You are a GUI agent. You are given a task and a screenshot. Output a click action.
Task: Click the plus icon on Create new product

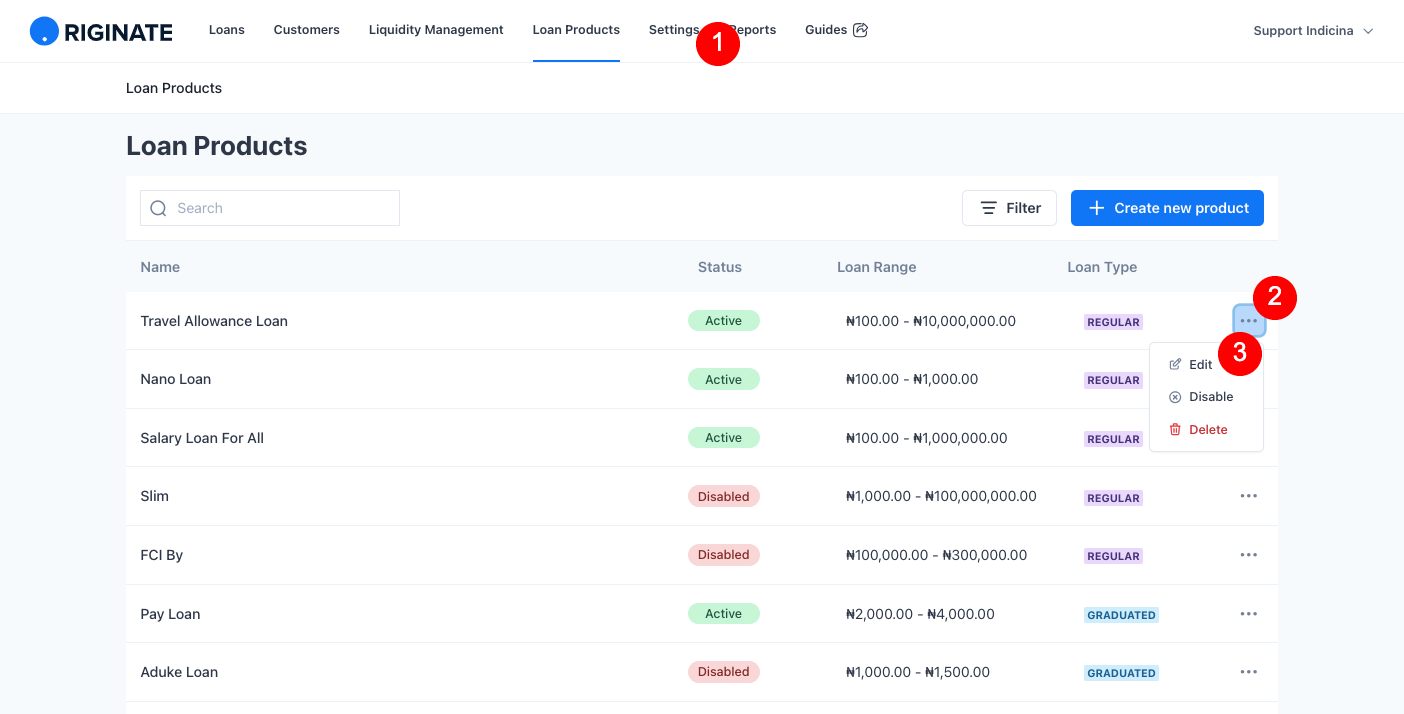point(1096,208)
